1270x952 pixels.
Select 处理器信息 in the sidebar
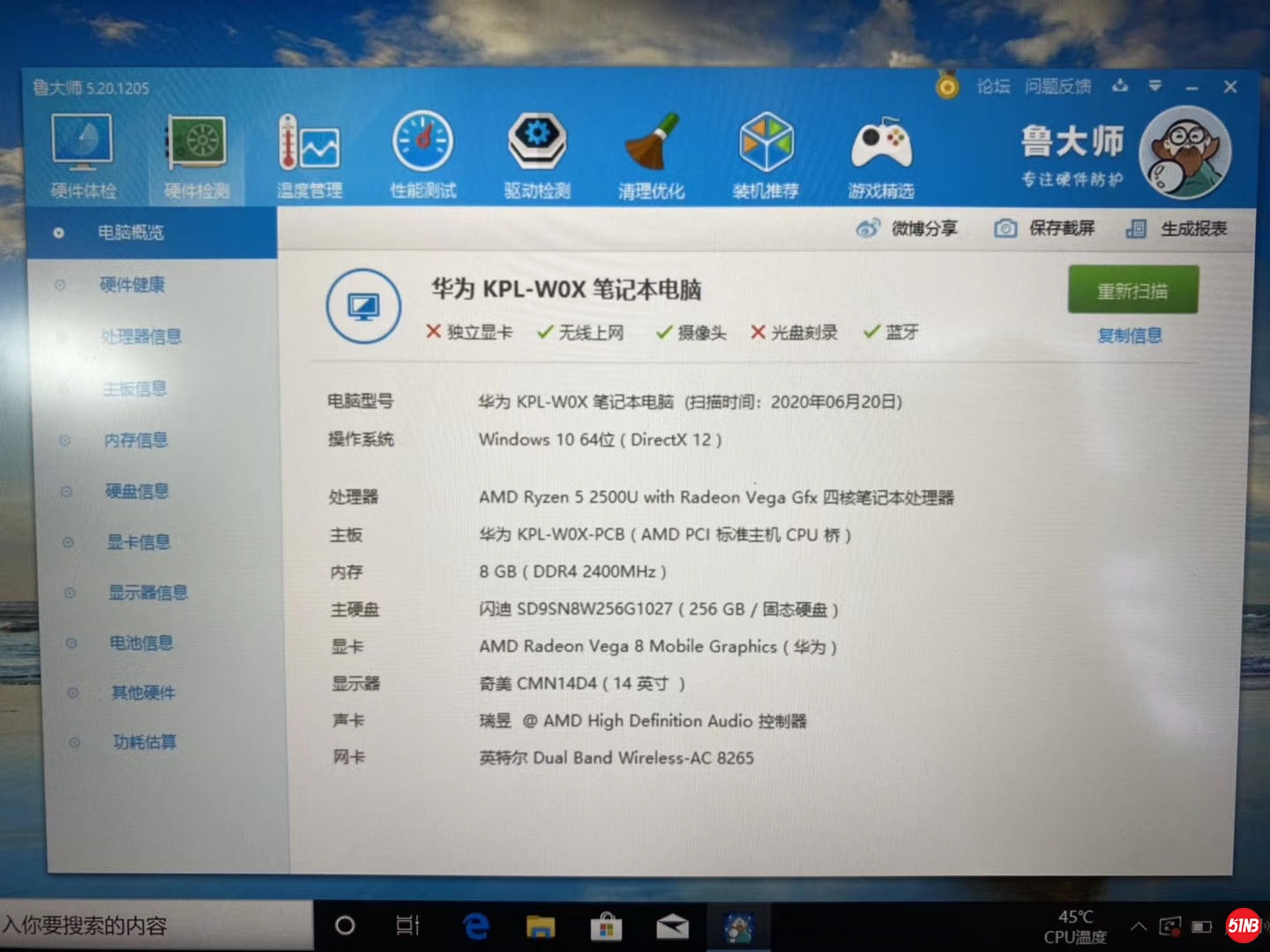pos(141,337)
